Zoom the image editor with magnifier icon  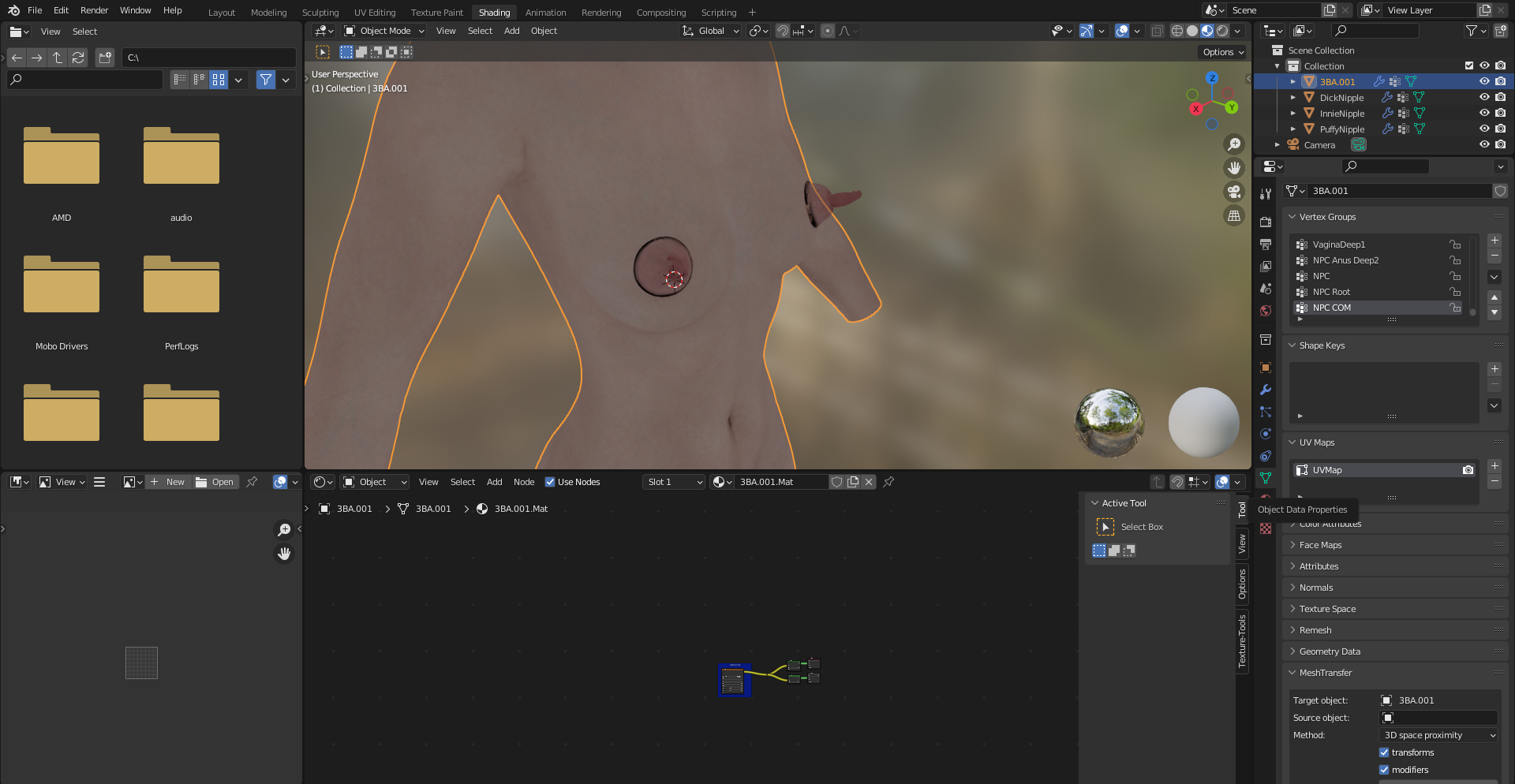click(284, 530)
